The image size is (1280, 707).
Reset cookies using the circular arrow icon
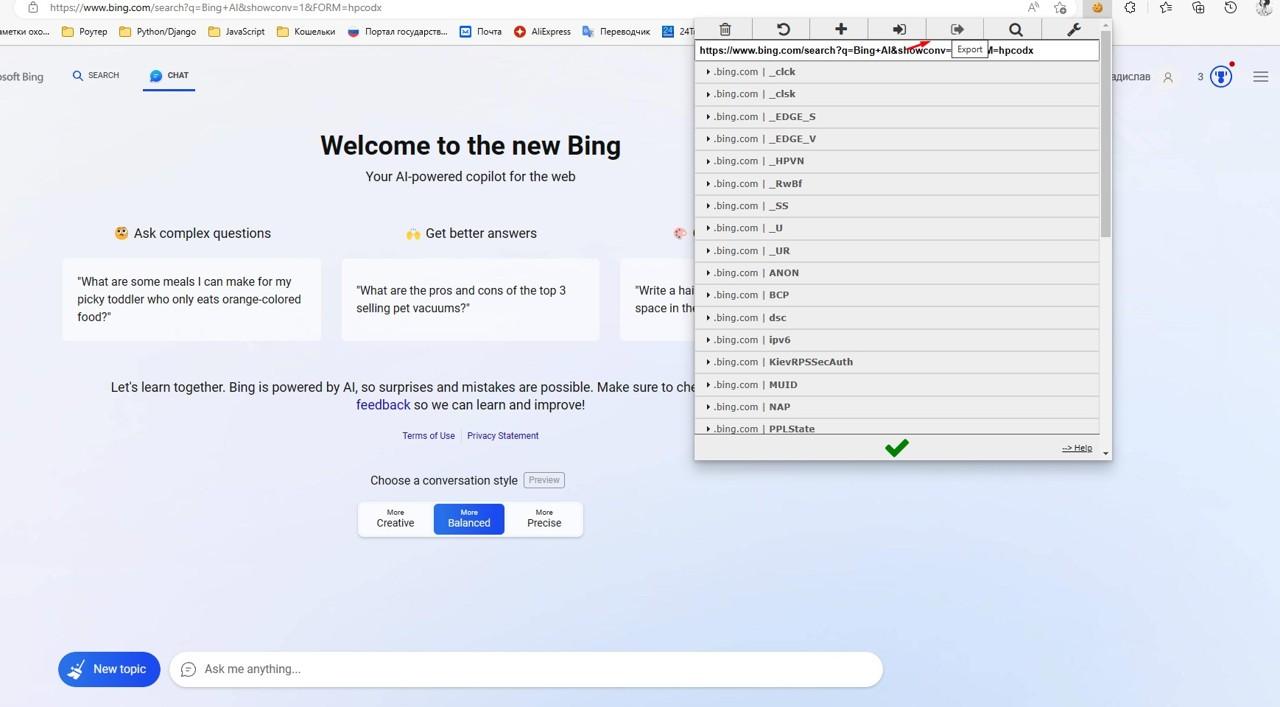(x=783, y=29)
